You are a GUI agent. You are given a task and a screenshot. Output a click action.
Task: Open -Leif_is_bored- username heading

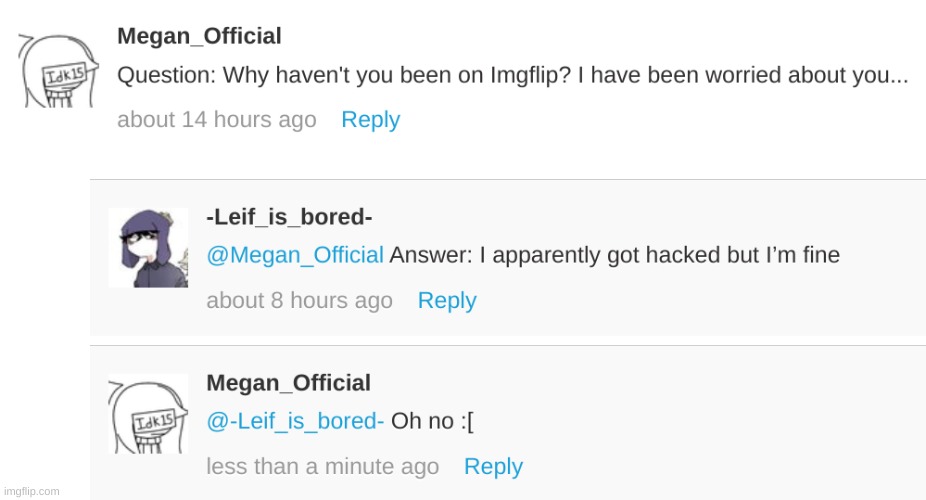(x=289, y=217)
